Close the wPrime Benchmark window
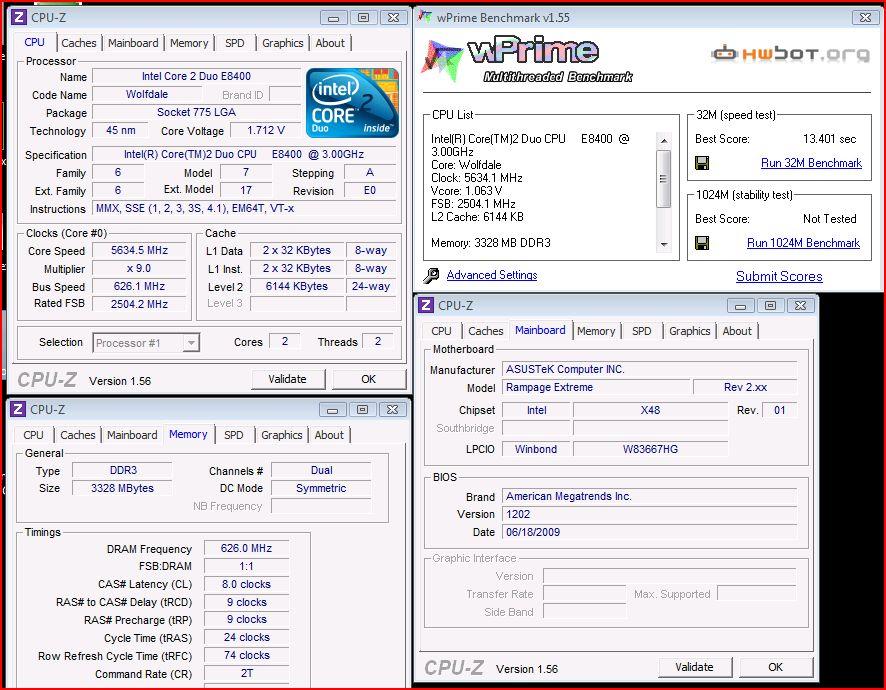Image resolution: width=886 pixels, height=690 pixels. pos(865,18)
